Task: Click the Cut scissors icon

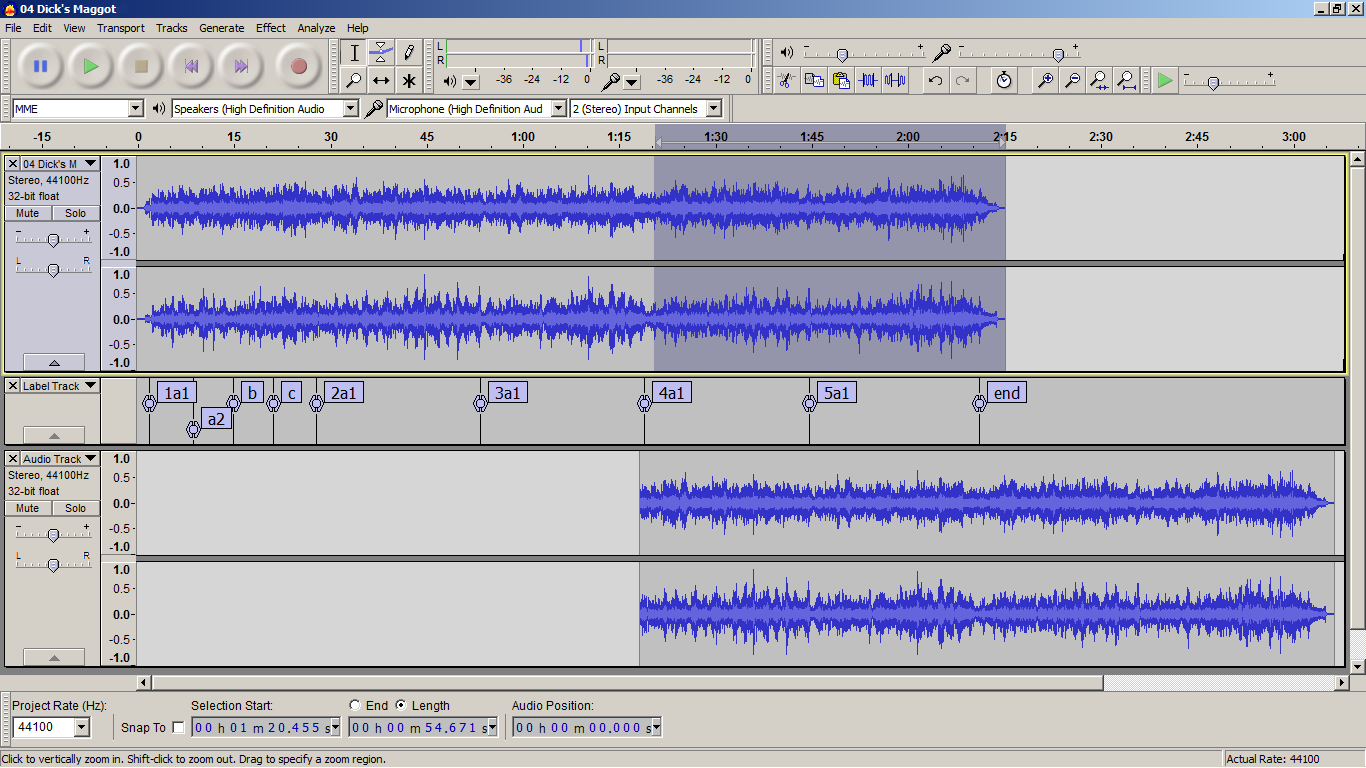Action: (x=786, y=80)
